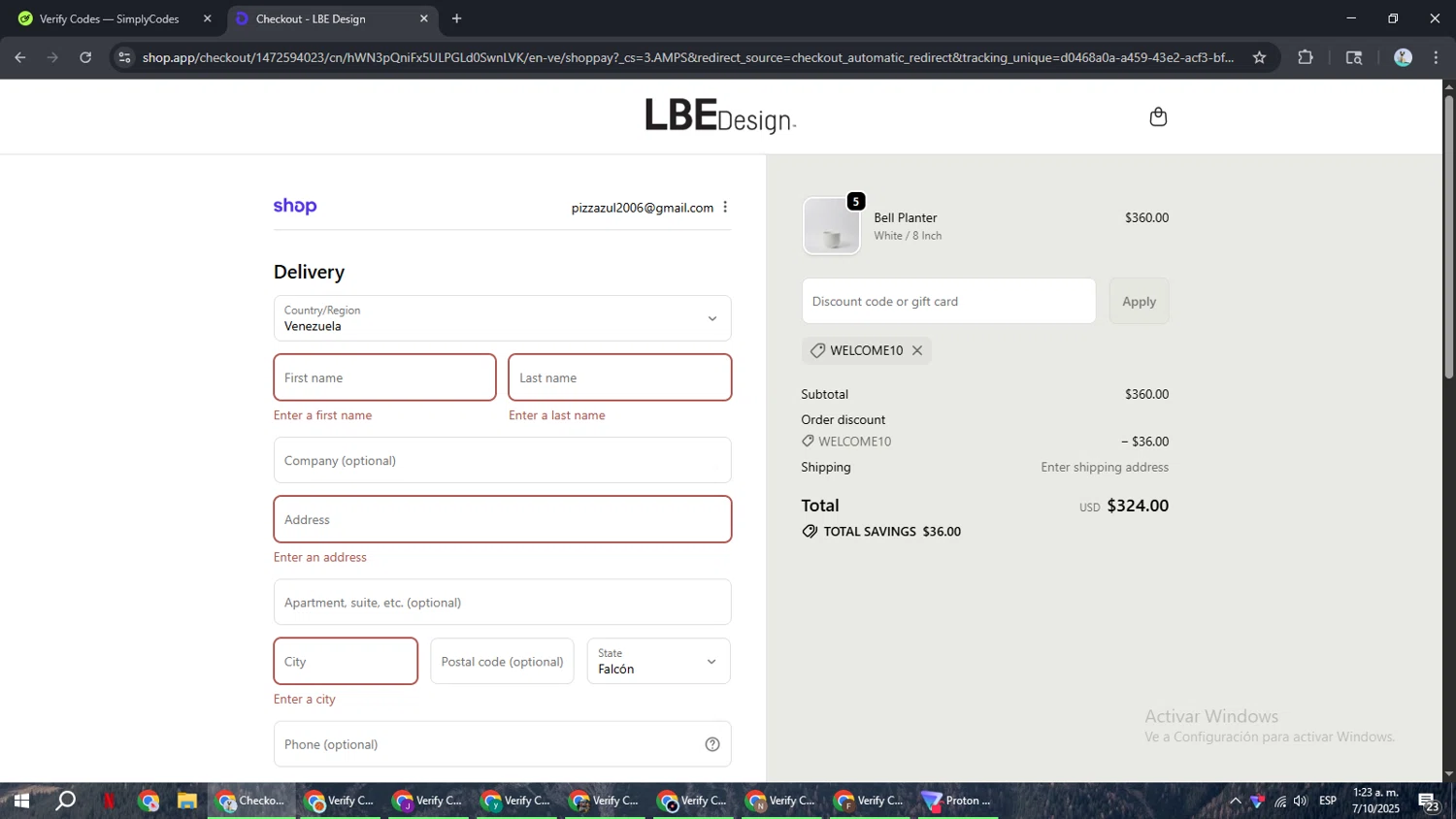The height and width of the screenshot is (819, 1456).
Task: Click the Last name field
Action: coord(619,377)
